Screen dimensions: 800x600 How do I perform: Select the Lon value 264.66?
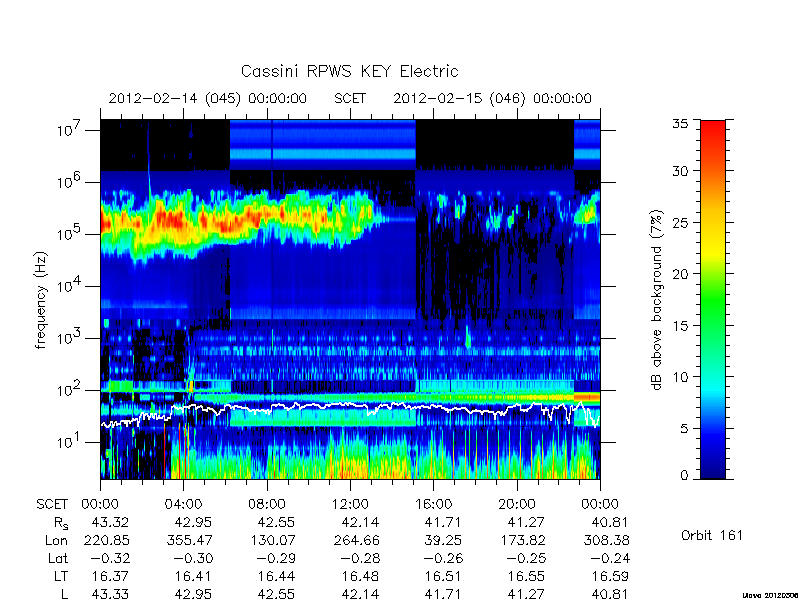[x=356, y=540]
